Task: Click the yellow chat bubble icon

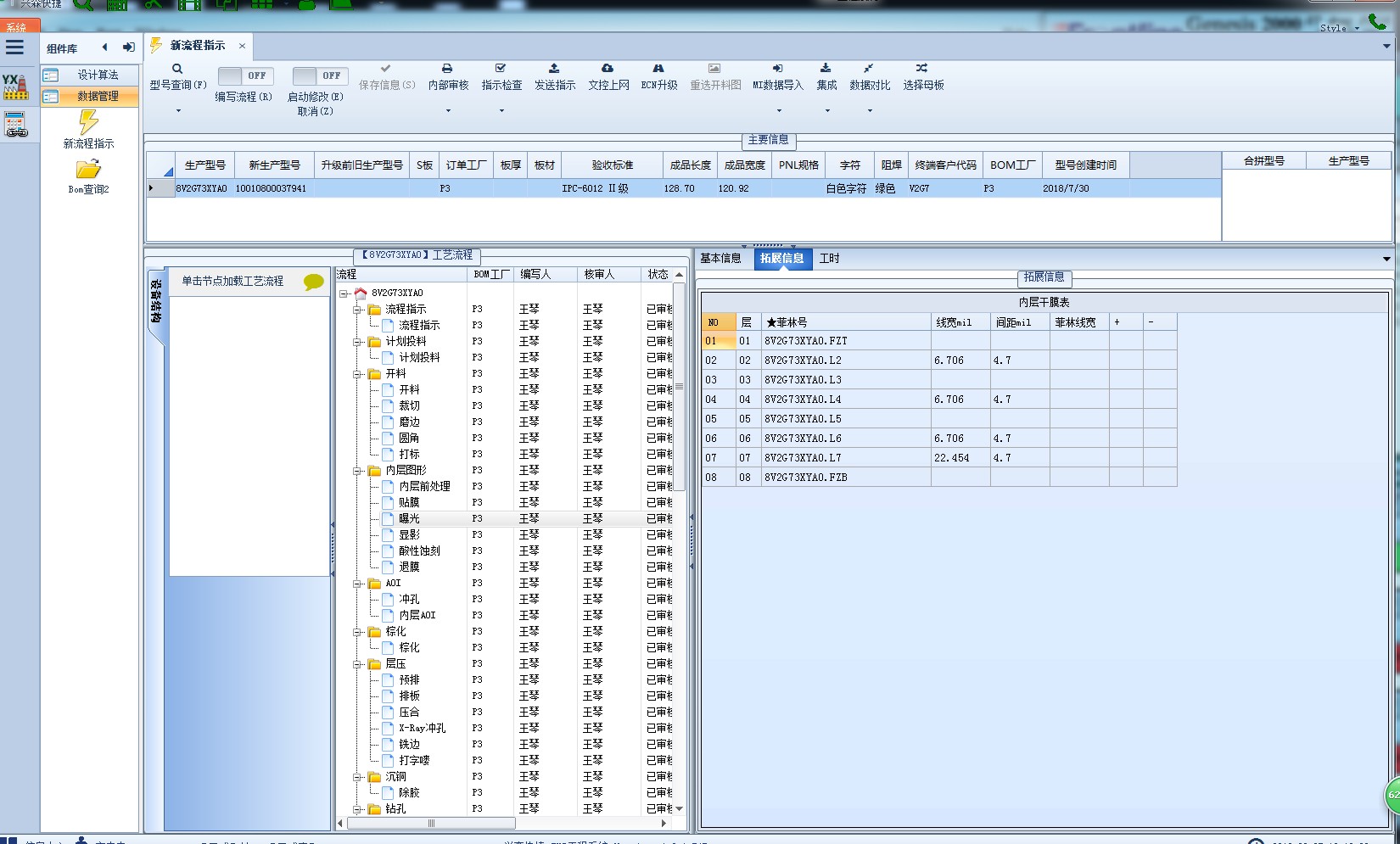Action: coord(314,282)
